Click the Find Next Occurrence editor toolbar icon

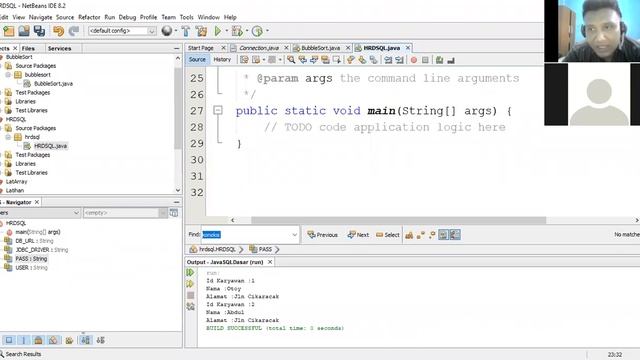pyautogui.click(x=314, y=60)
